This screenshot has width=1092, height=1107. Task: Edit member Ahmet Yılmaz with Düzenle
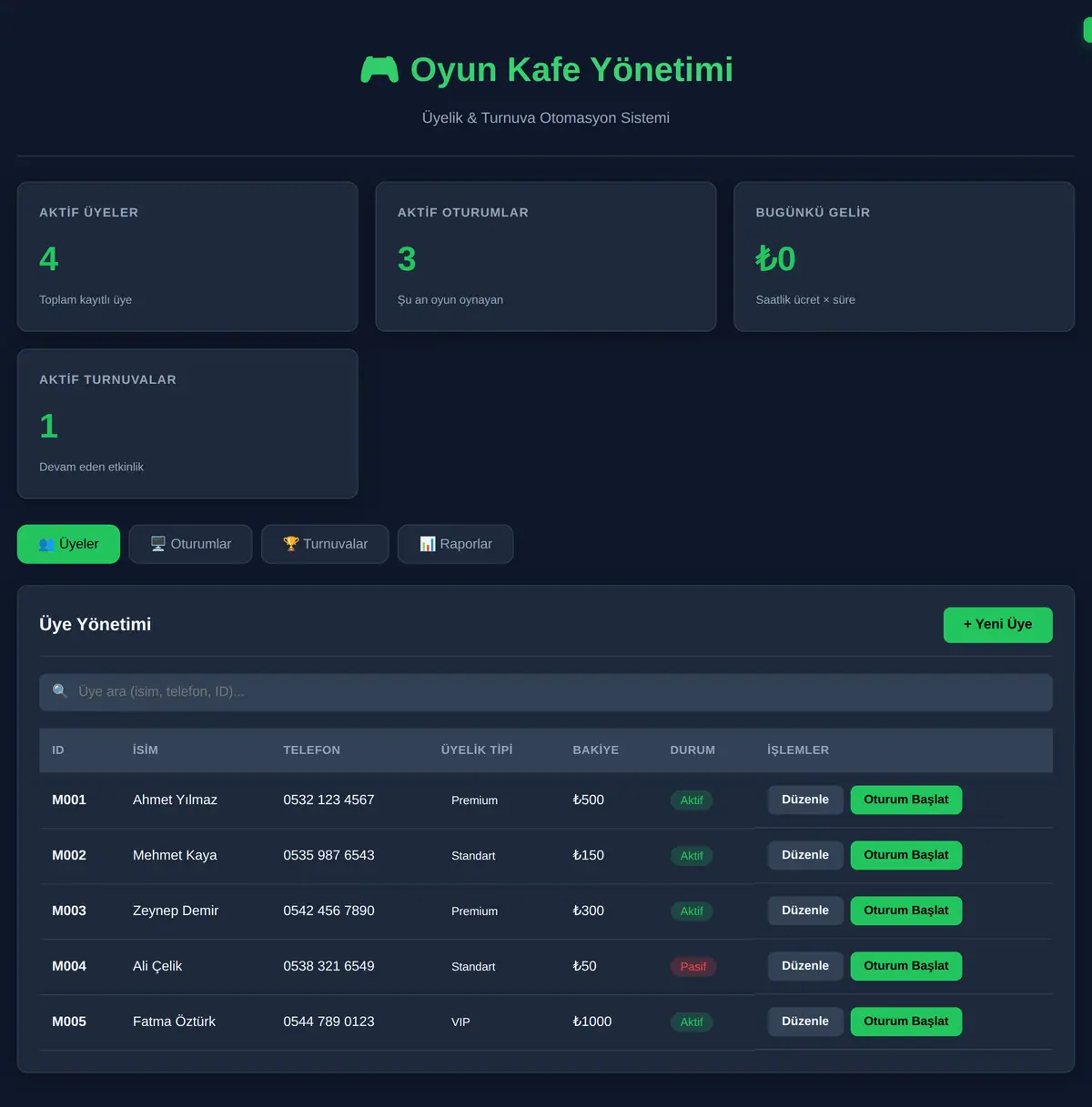(x=805, y=800)
